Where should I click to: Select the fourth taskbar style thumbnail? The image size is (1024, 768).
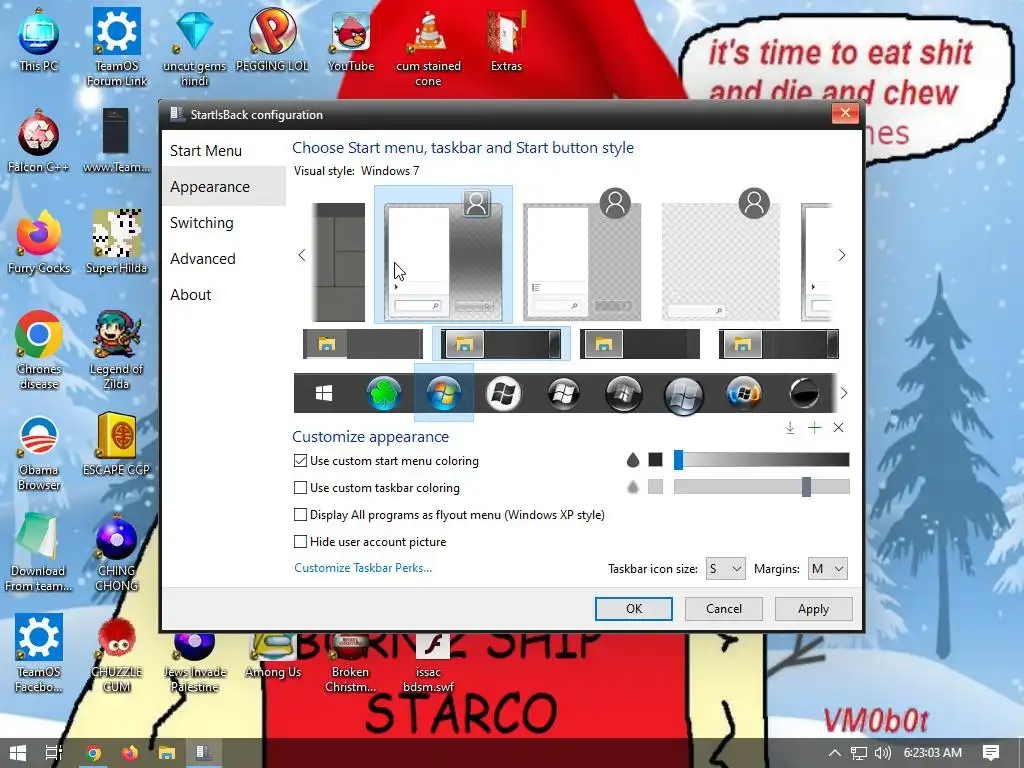pyautogui.click(x=778, y=344)
